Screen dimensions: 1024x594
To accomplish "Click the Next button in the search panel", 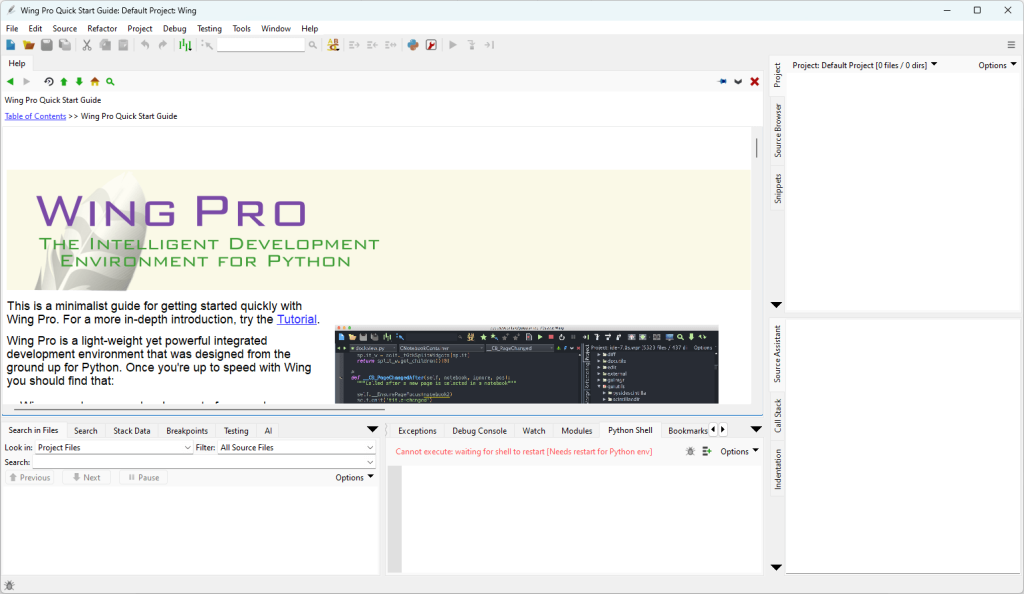I will click(x=86, y=477).
